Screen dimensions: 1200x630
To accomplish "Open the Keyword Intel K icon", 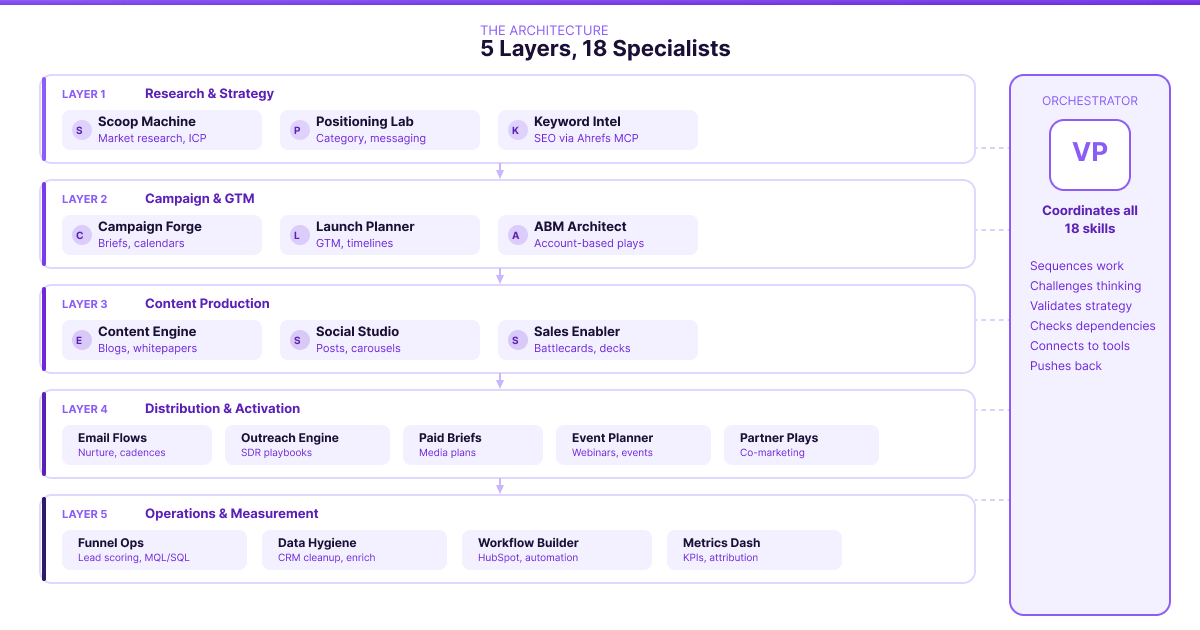I will coord(515,130).
